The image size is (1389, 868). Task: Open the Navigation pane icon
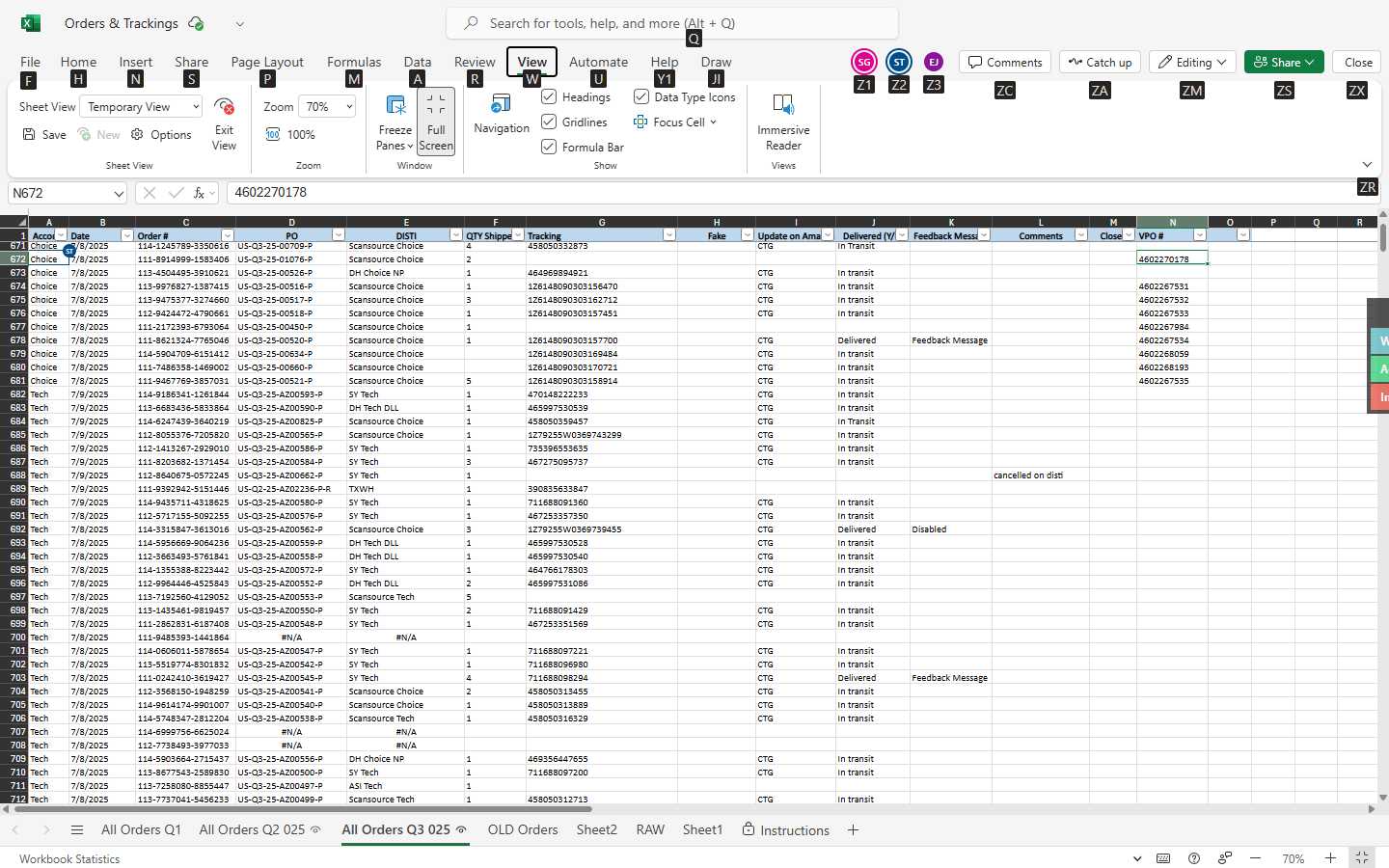tap(501, 103)
